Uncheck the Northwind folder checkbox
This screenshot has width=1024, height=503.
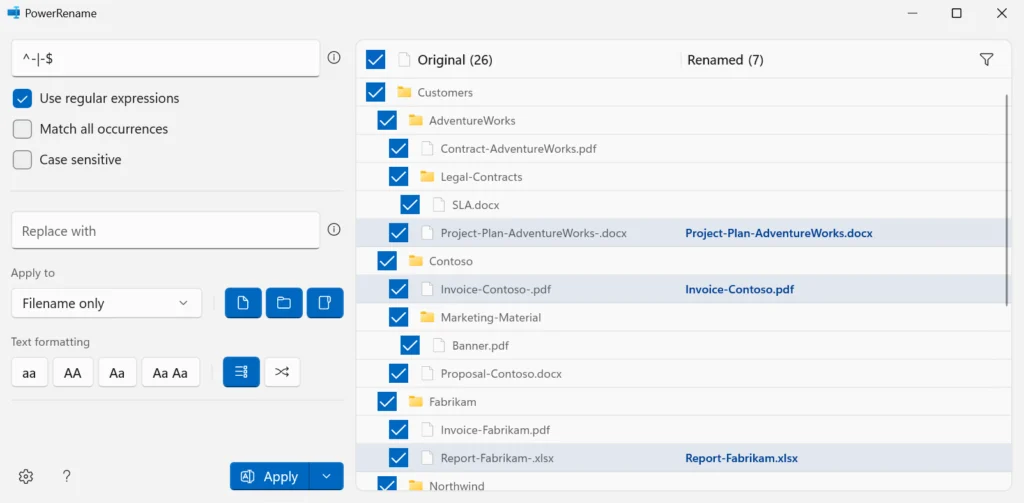pos(387,485)
